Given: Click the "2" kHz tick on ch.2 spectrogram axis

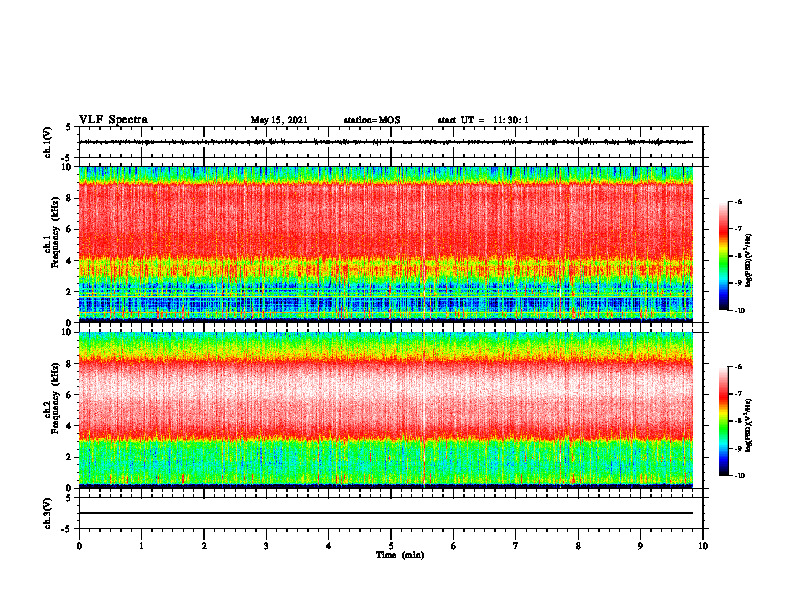Looking at the screenshot, I should [x=70, y=457].
